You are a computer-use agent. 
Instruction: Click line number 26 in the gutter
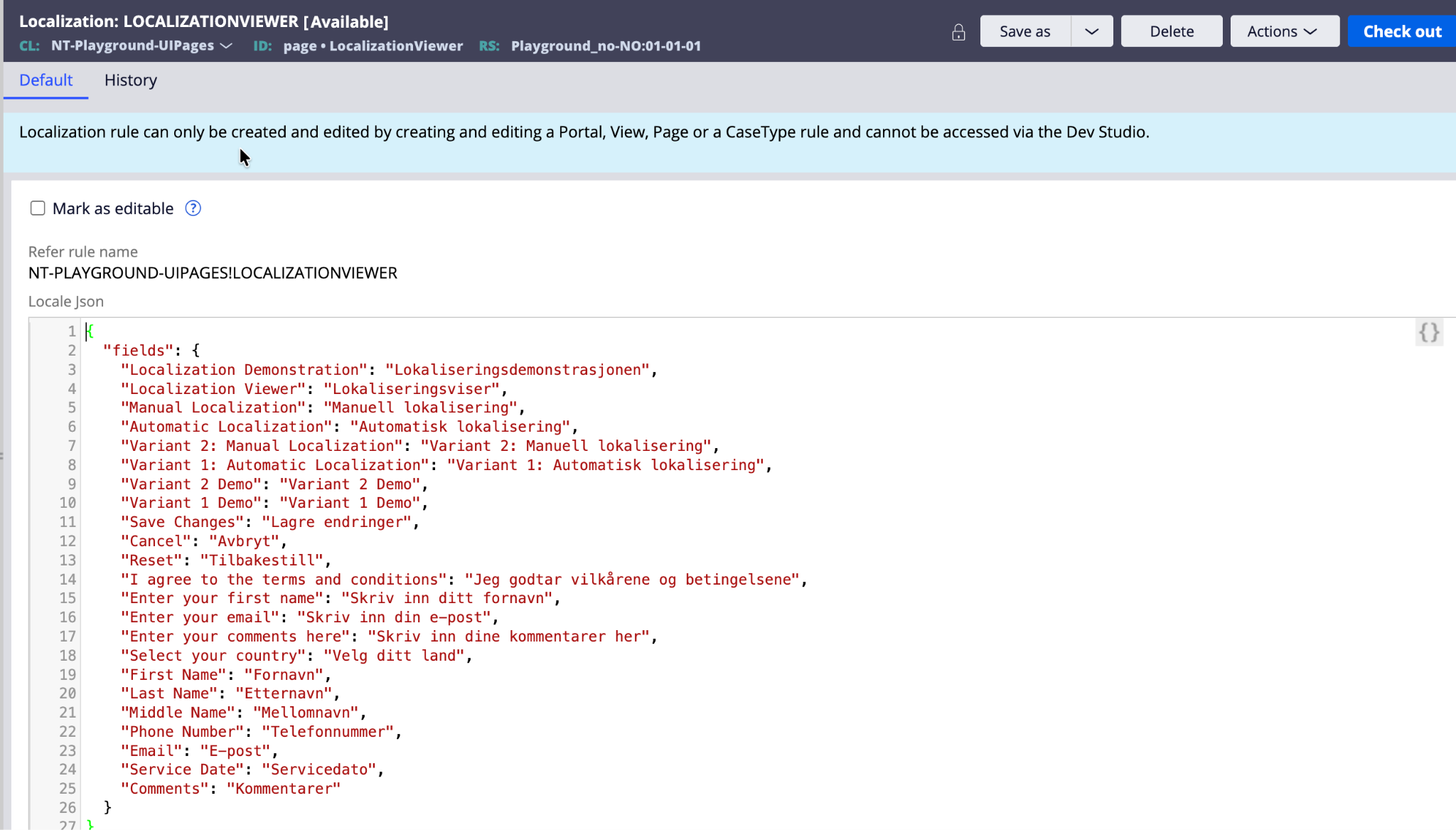68,807
